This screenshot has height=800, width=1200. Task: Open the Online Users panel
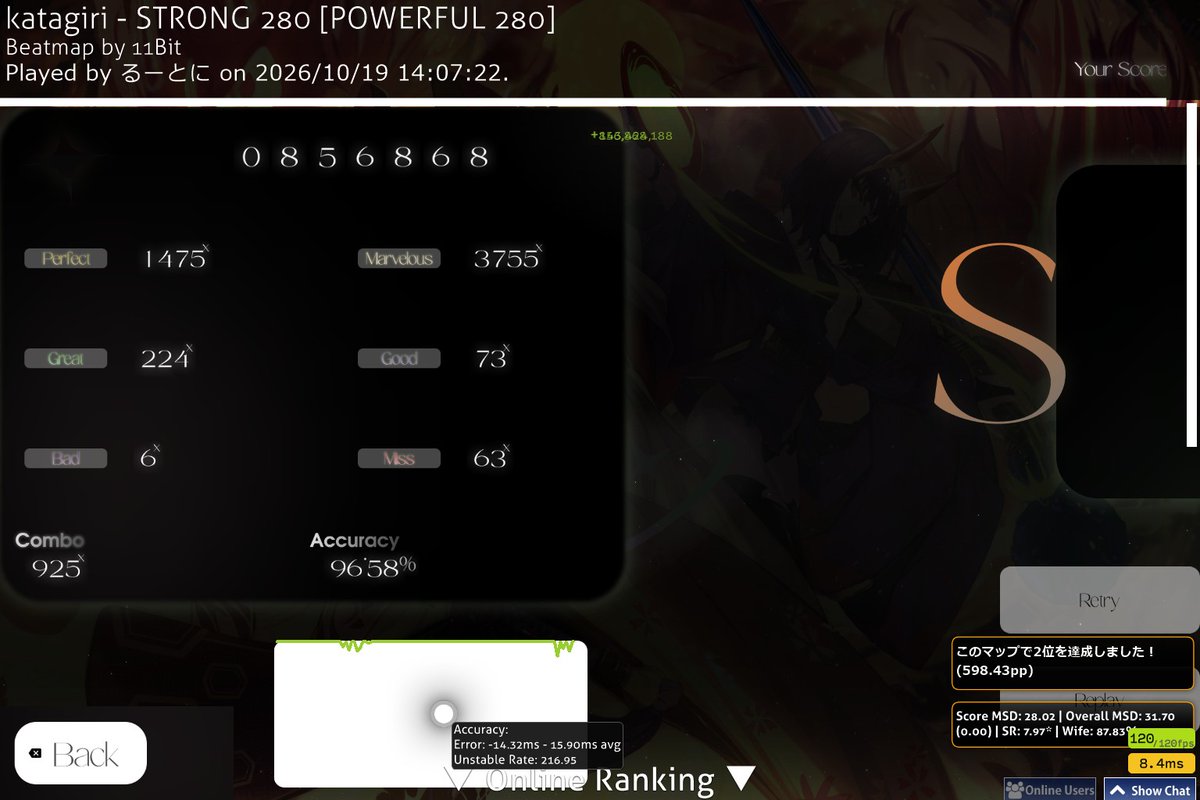(x=1050, y=789)
